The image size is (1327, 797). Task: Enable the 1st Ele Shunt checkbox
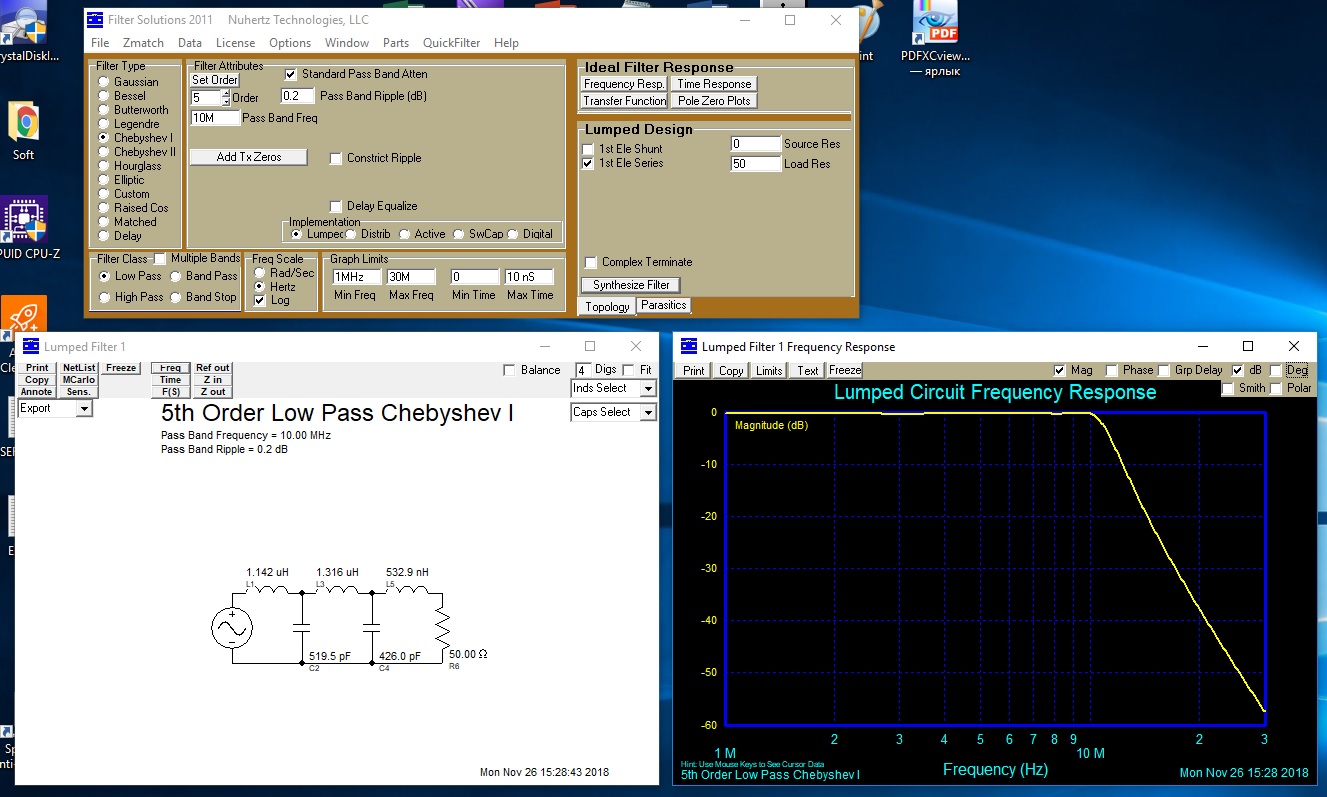pos(588,149)
